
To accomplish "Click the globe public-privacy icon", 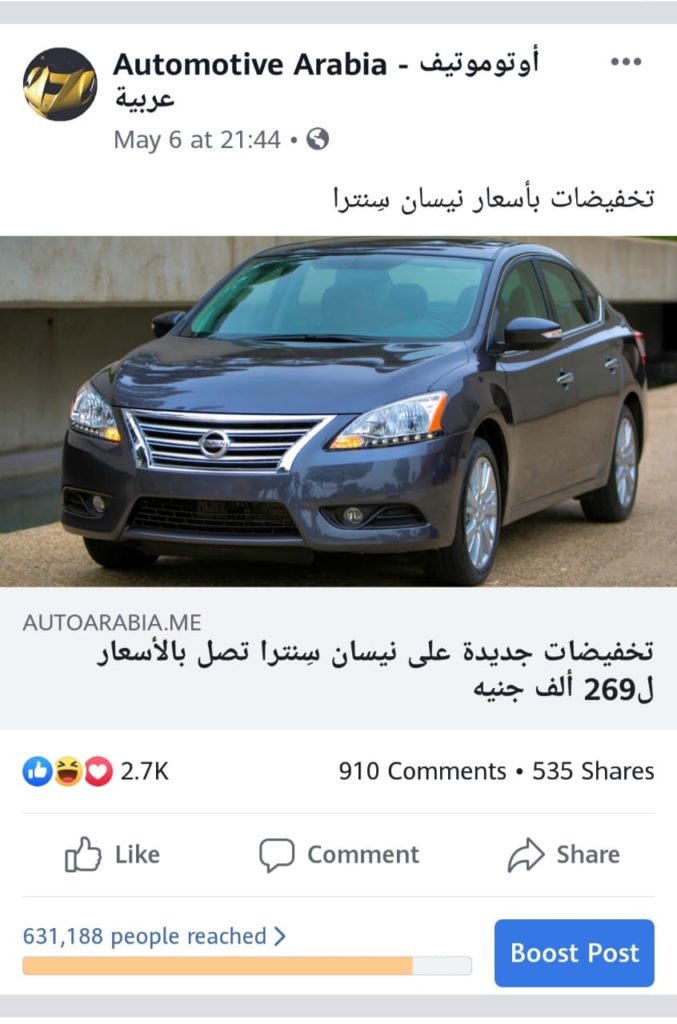I will (317, 139).
